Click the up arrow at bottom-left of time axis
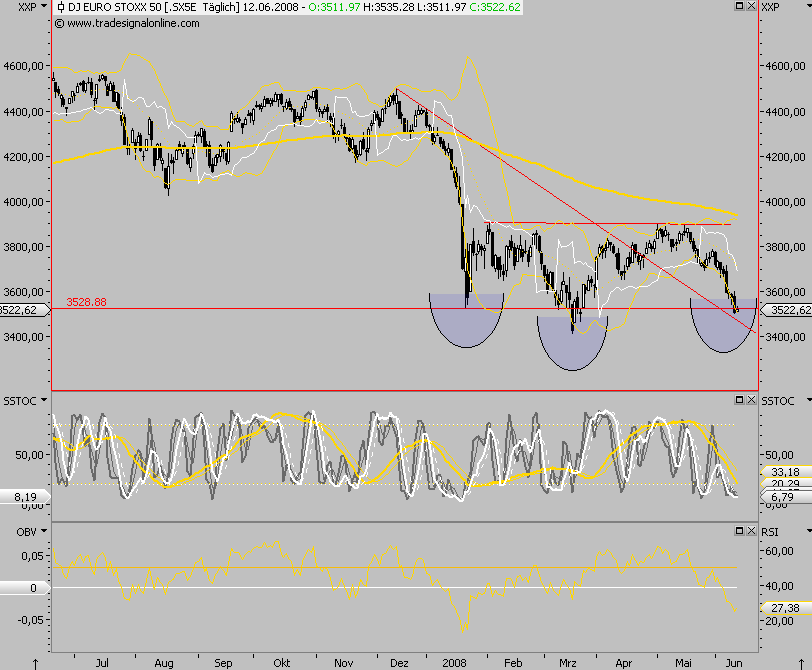The image size is (812, 670). tap(35, 664)
